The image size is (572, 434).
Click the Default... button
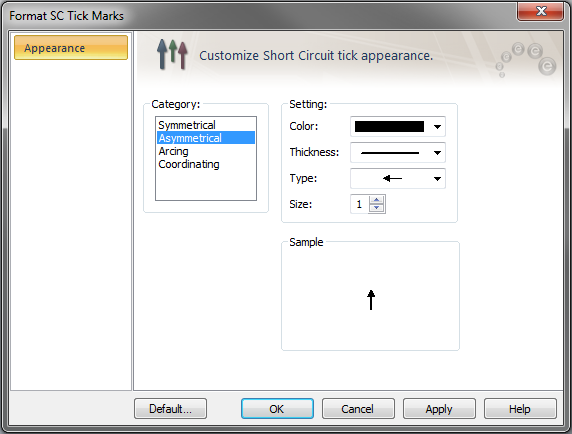[170, 408]
